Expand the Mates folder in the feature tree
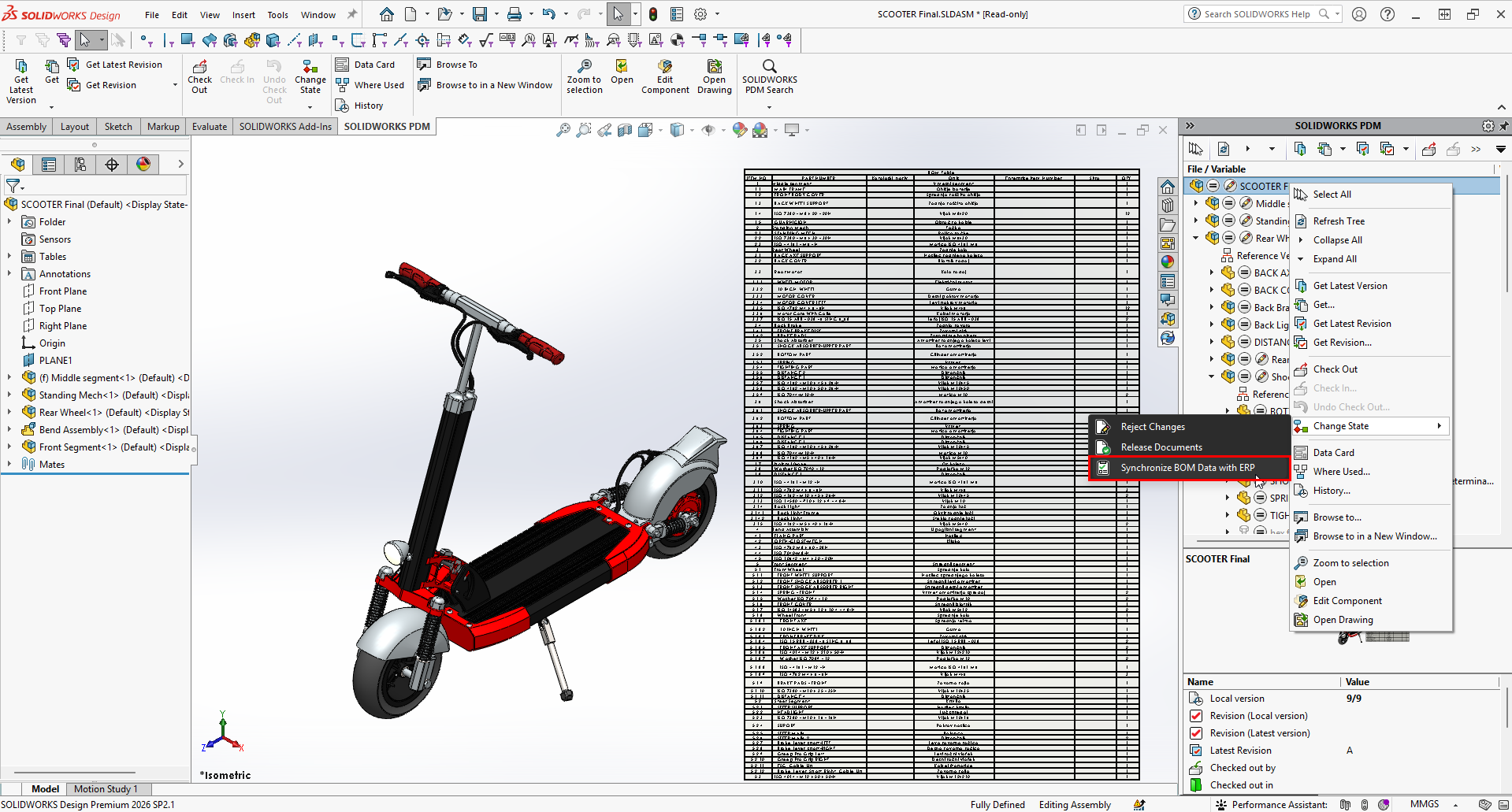 pyautogui.click(x=9, y=465)
